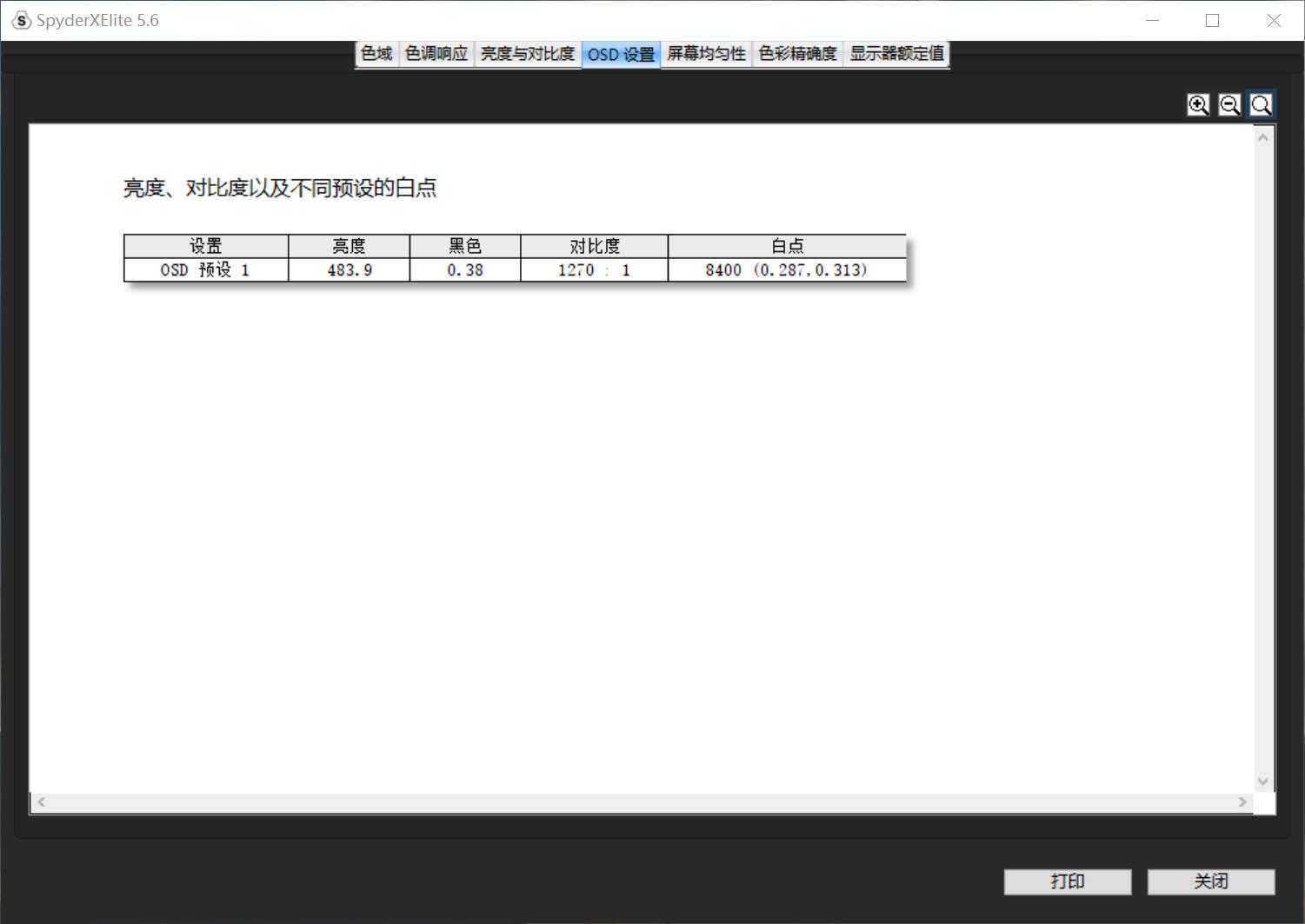1305x924 pixels.
Task: Click the vertical scrollbar up arrow
Action: [1263, 136]
